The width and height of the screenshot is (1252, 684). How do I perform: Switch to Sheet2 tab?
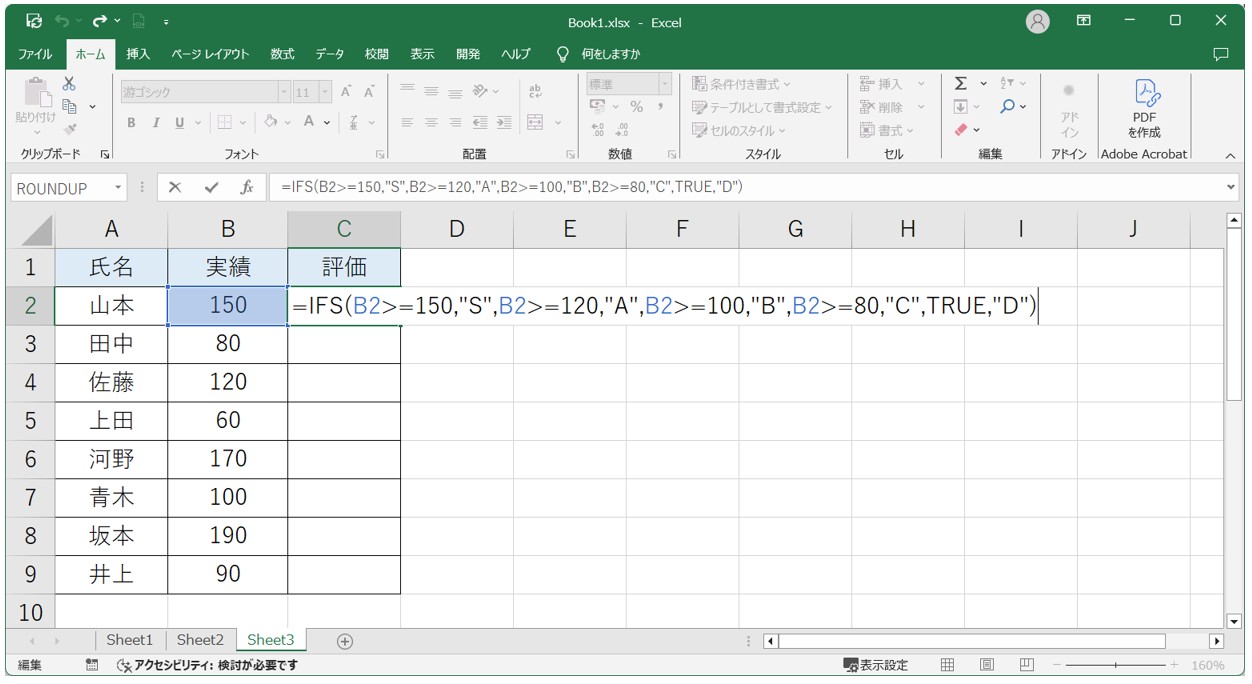[x=200, y=640]
